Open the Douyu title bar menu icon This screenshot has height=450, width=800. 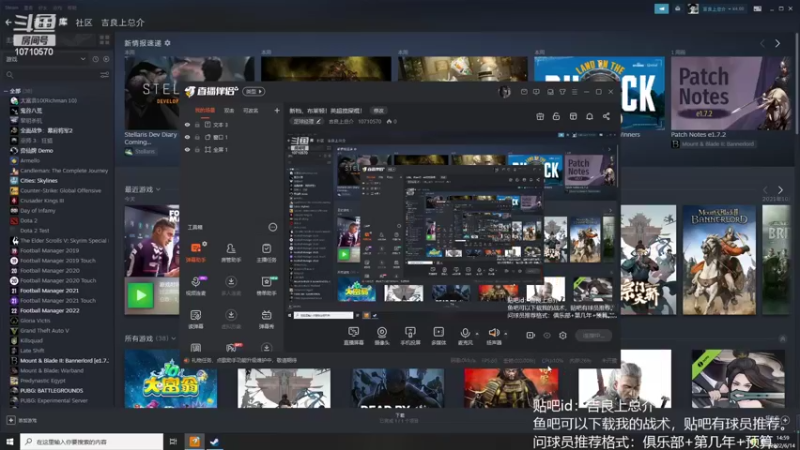point(574,92)
